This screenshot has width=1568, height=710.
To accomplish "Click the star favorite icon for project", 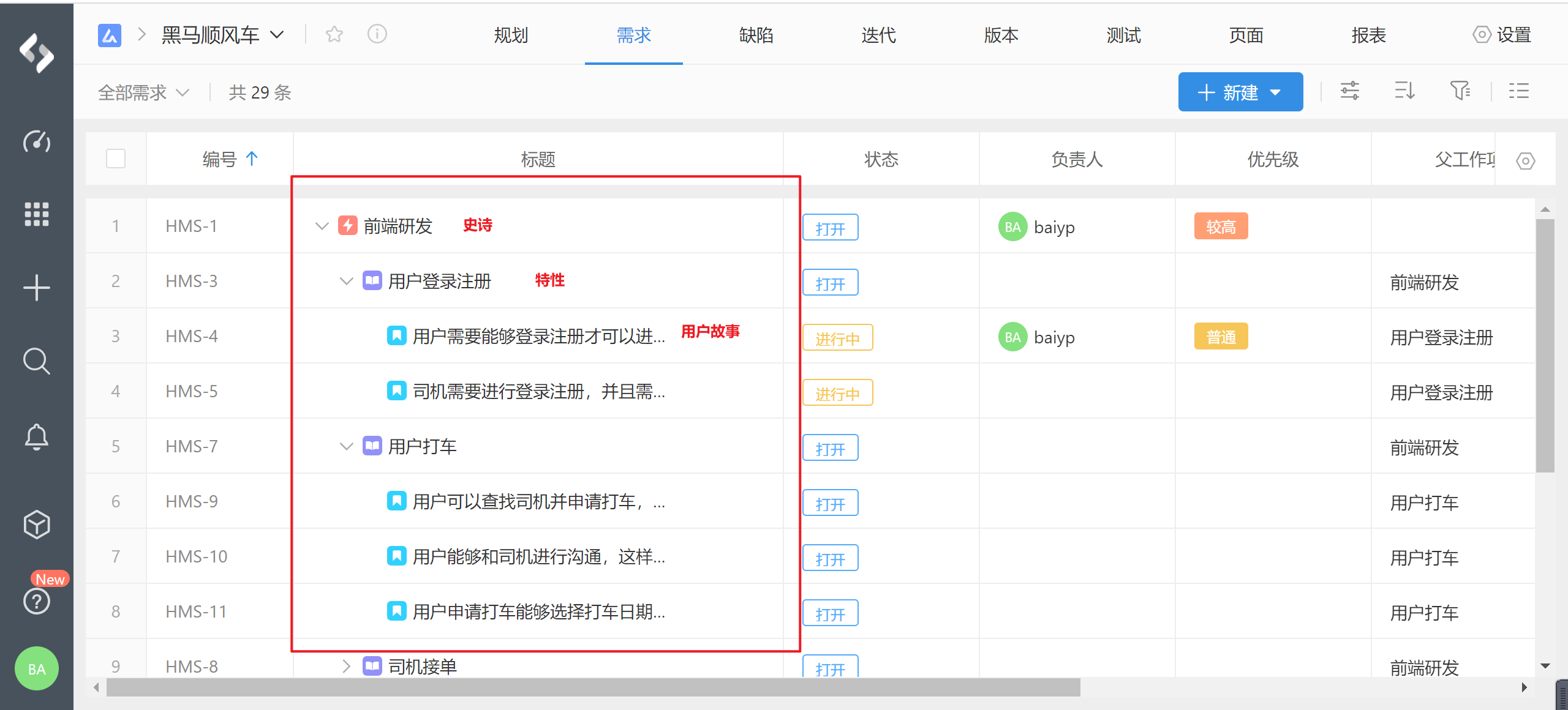I will pos(334,34).
